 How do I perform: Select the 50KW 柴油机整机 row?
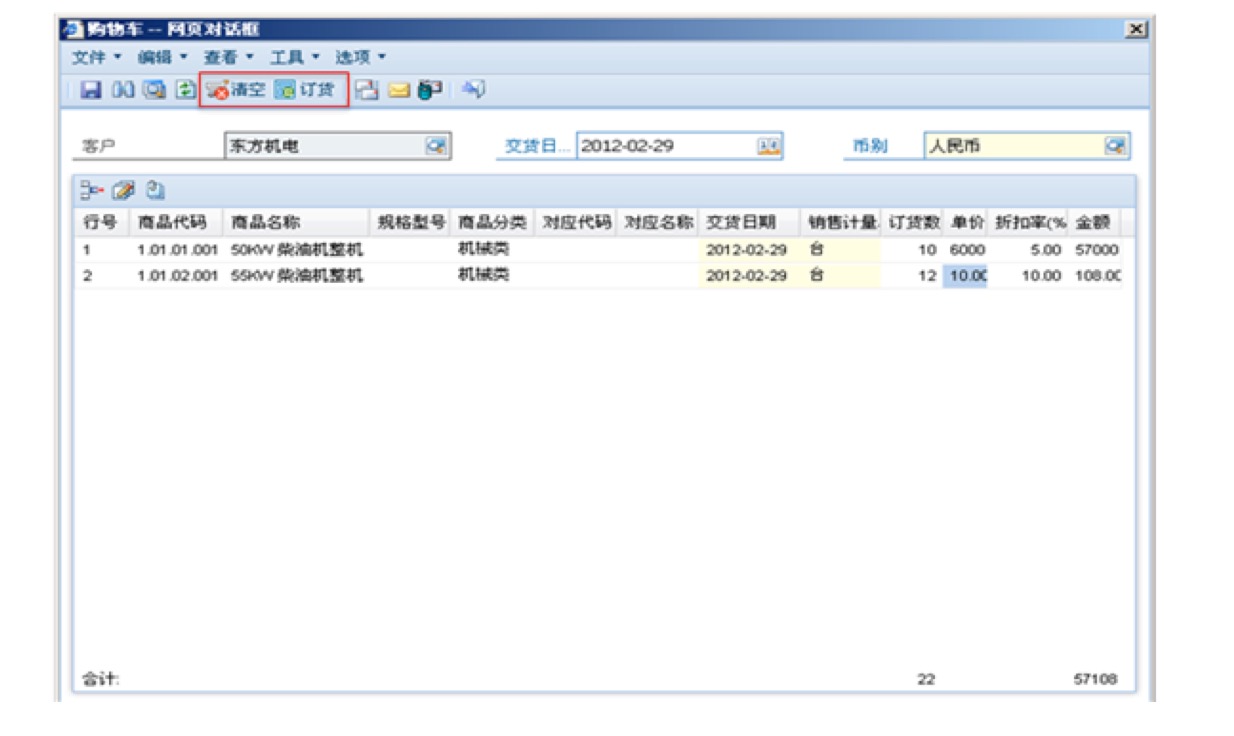coord(297,250)
